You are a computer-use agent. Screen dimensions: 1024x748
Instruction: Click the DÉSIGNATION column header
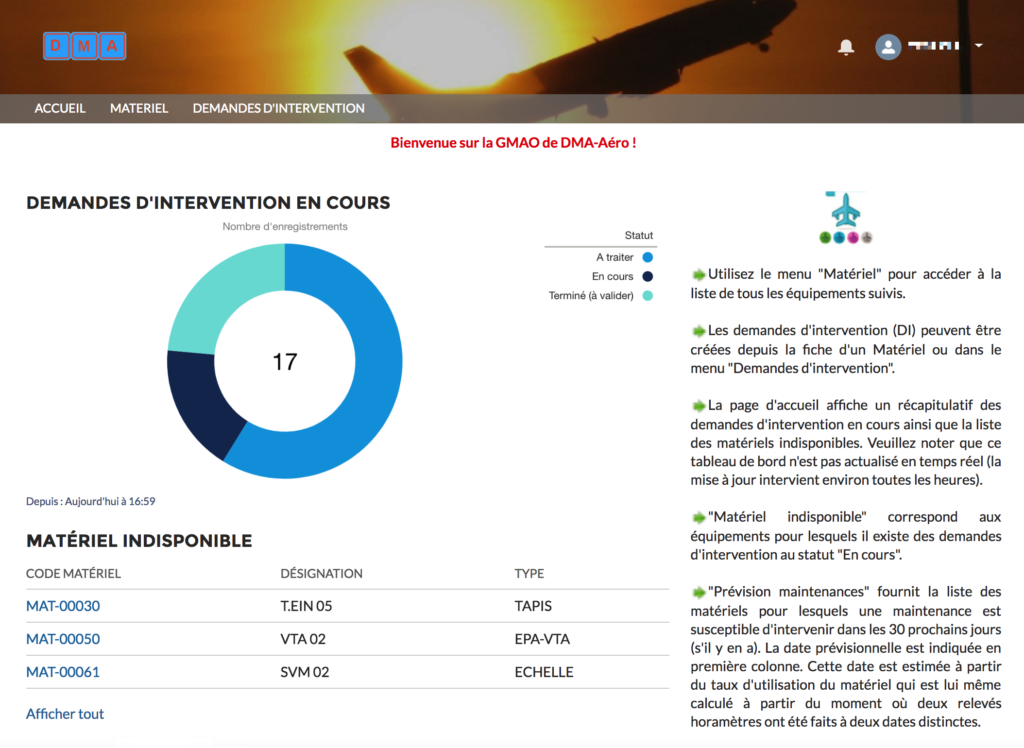pyautogui.click(x=321, y=574)
